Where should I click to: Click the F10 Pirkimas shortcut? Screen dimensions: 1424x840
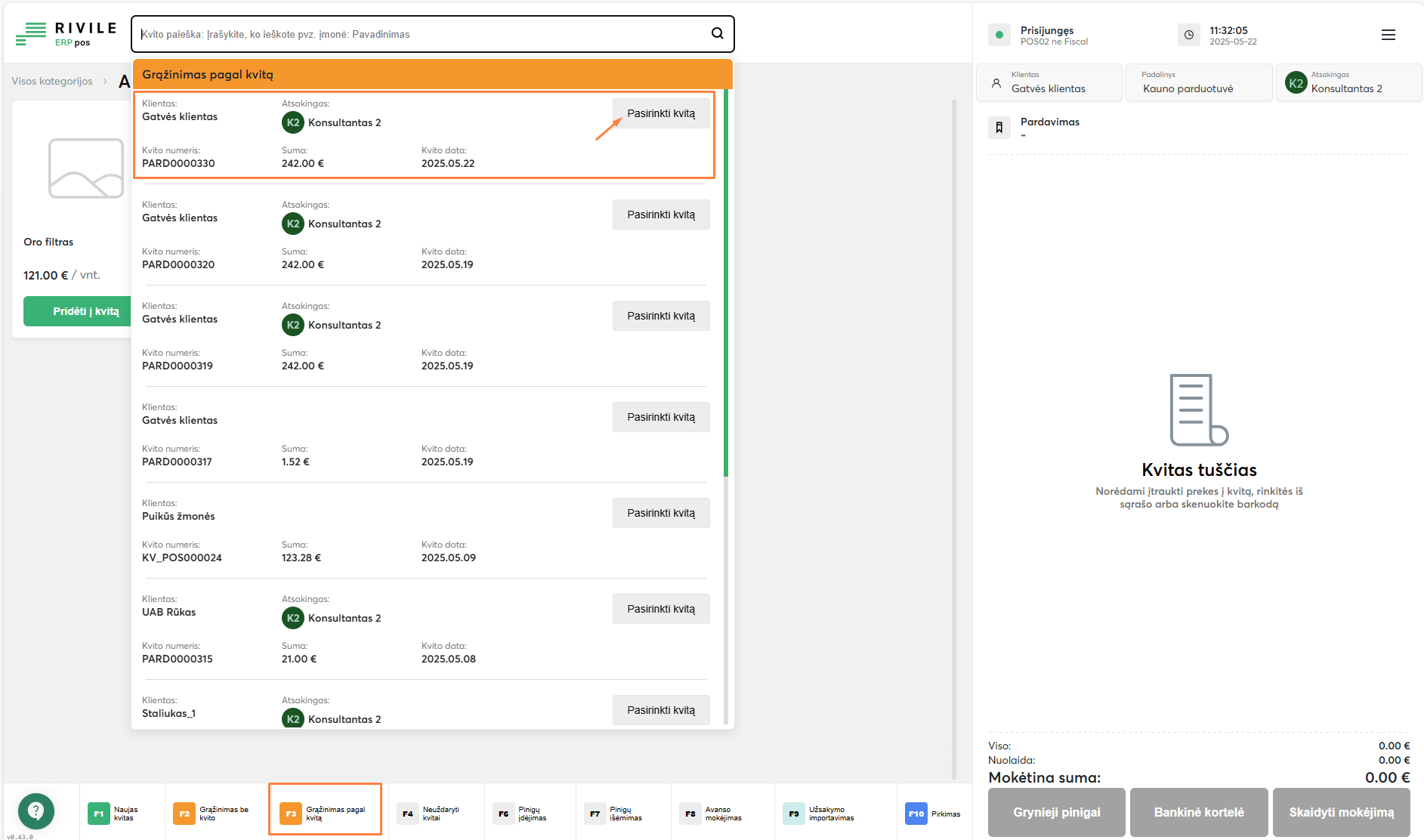coord(933,814)
